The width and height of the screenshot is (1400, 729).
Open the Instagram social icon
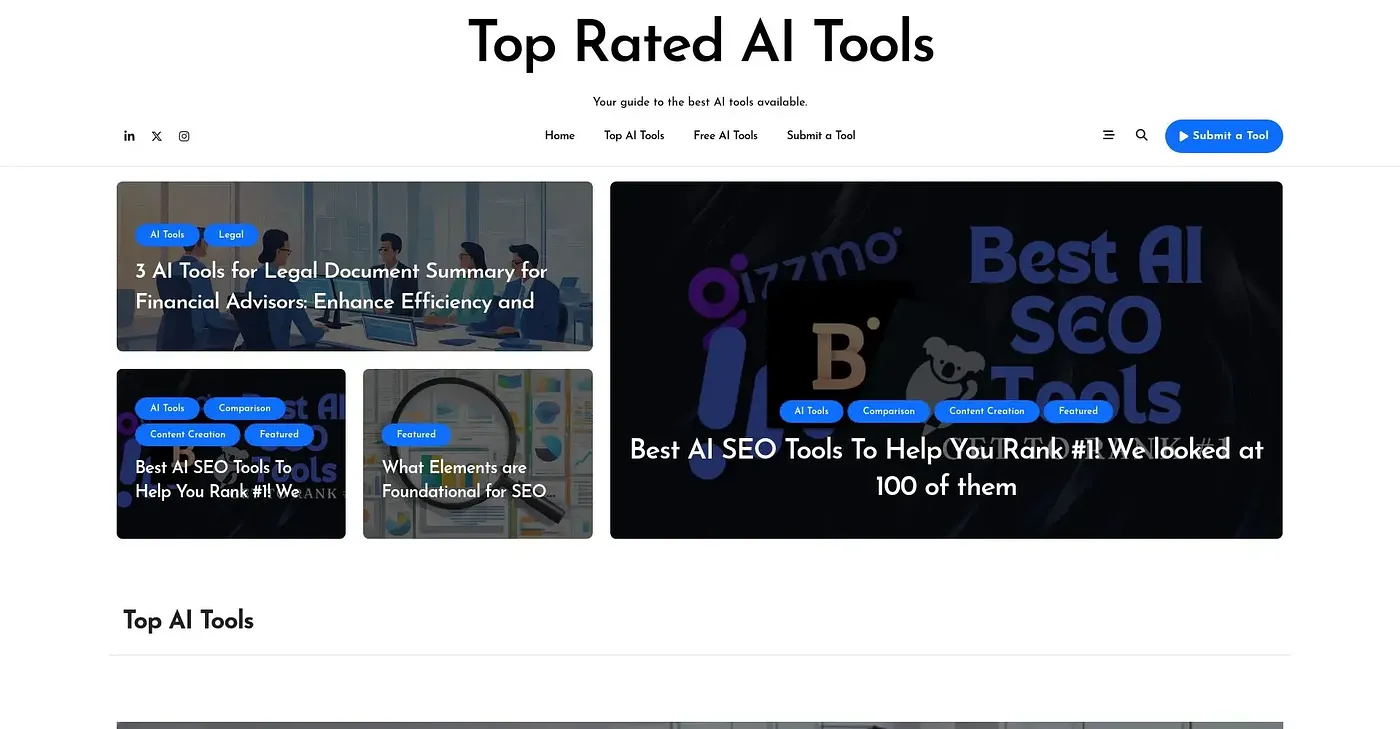pos(184,136)
